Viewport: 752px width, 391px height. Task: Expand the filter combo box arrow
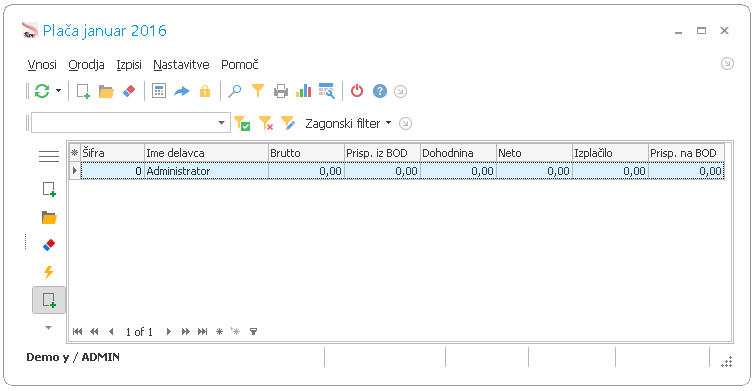pos(221,123)
